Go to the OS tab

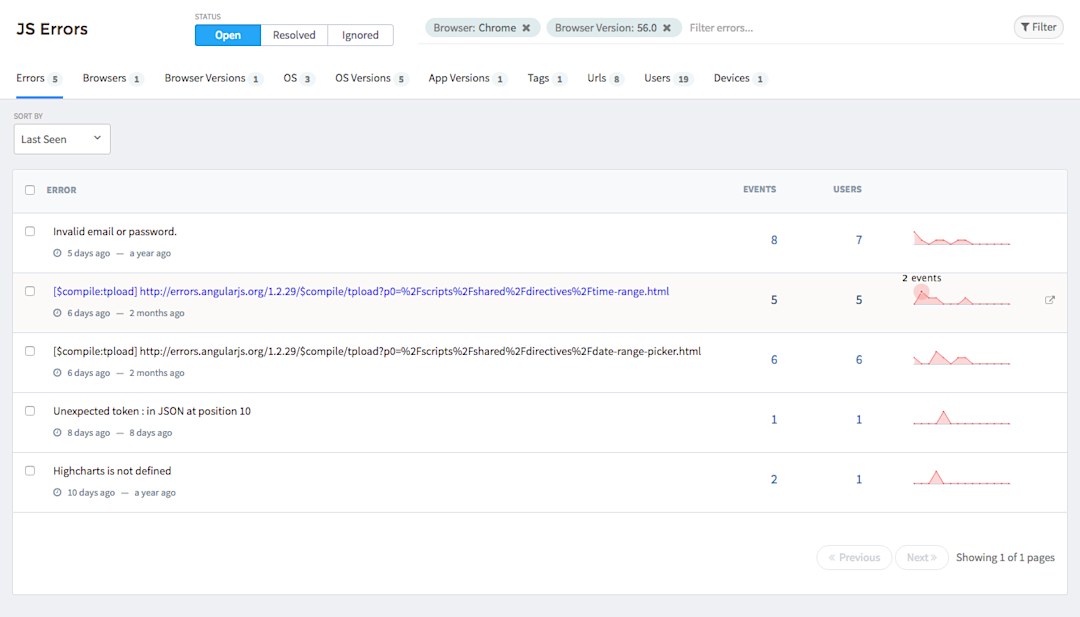299,79
